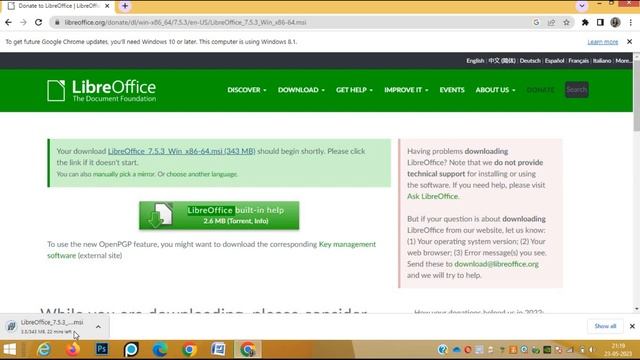Screen dimensions: 640x360
Task: Click the LibreOffice_7.5.3_Win_x86-64.msi download link
Action: click(x=182, y=151)
